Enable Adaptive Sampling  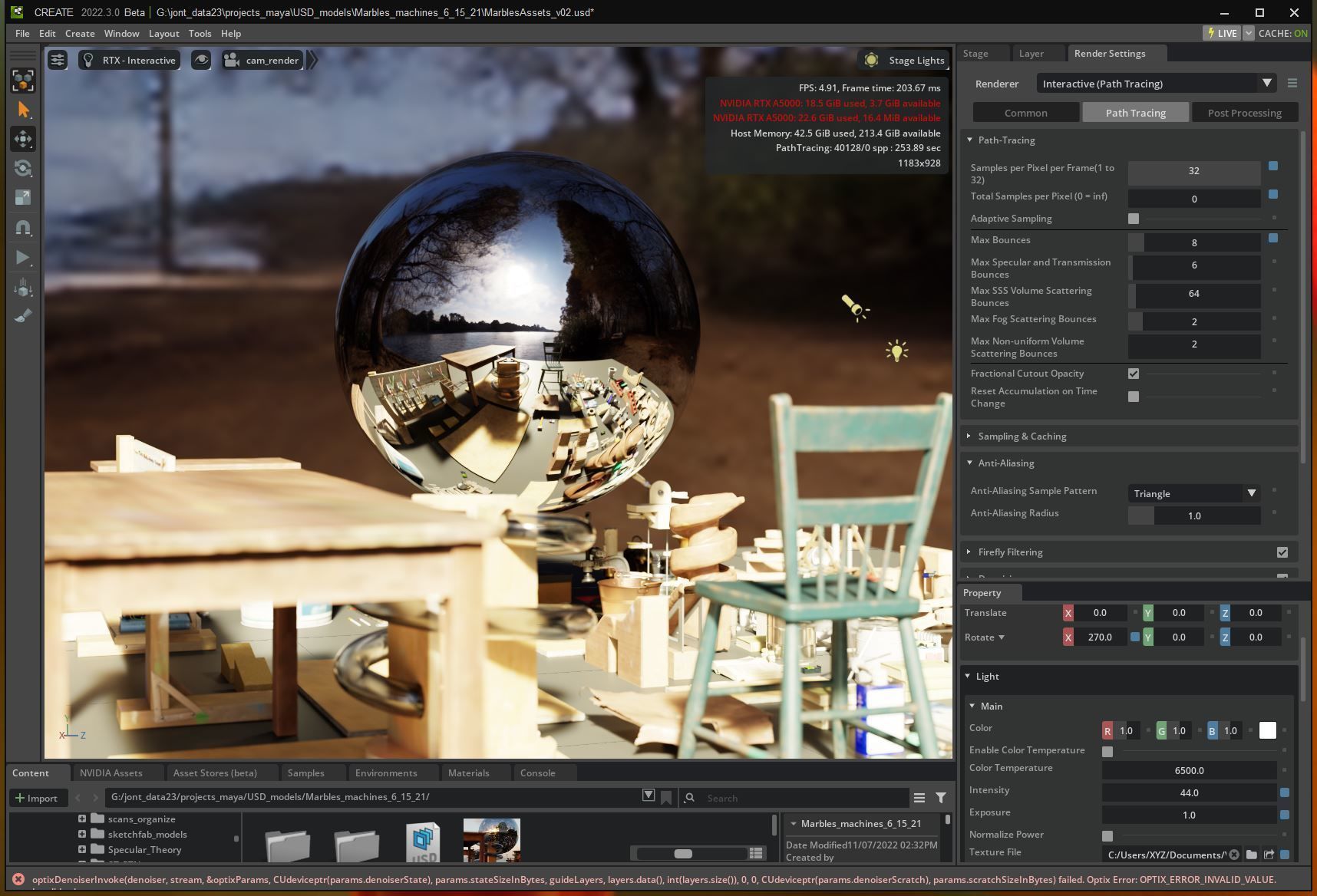pyautogui.click(x=1134, y=219)
